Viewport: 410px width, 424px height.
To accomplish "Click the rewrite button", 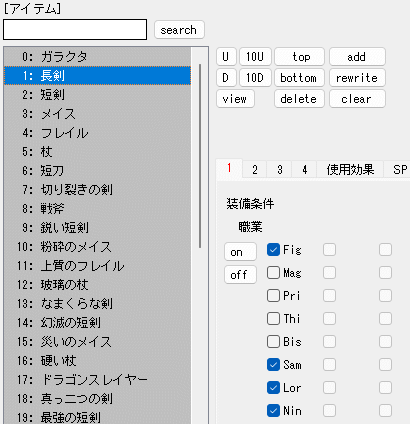I will (357, 78).
